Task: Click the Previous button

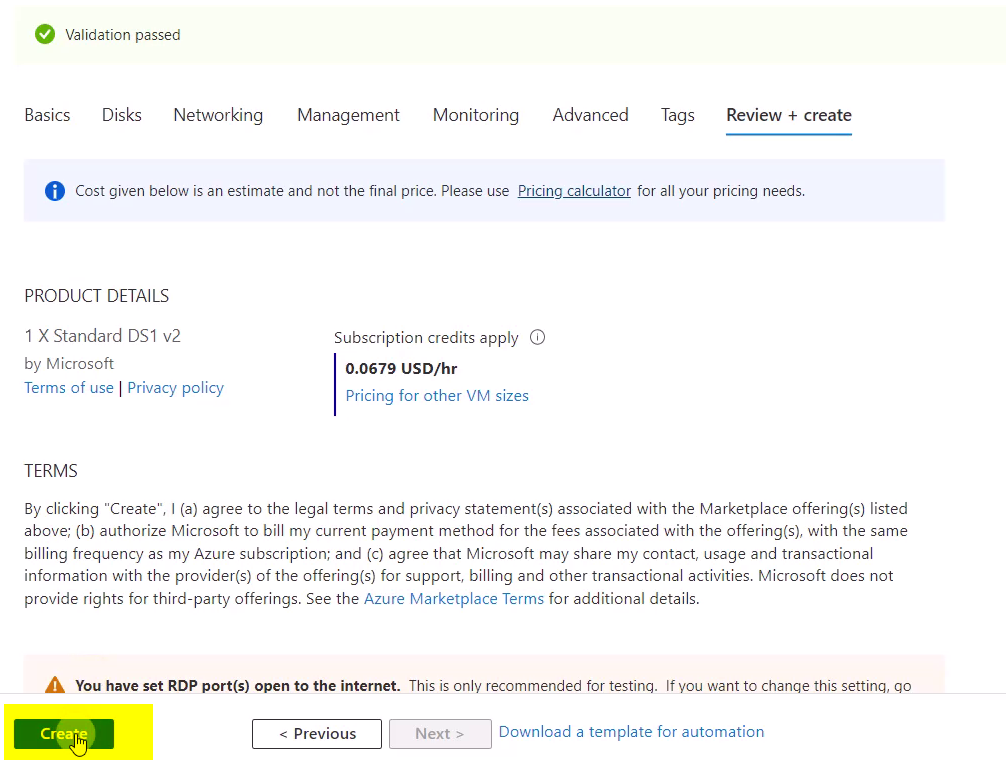Action: coord(317,733)
